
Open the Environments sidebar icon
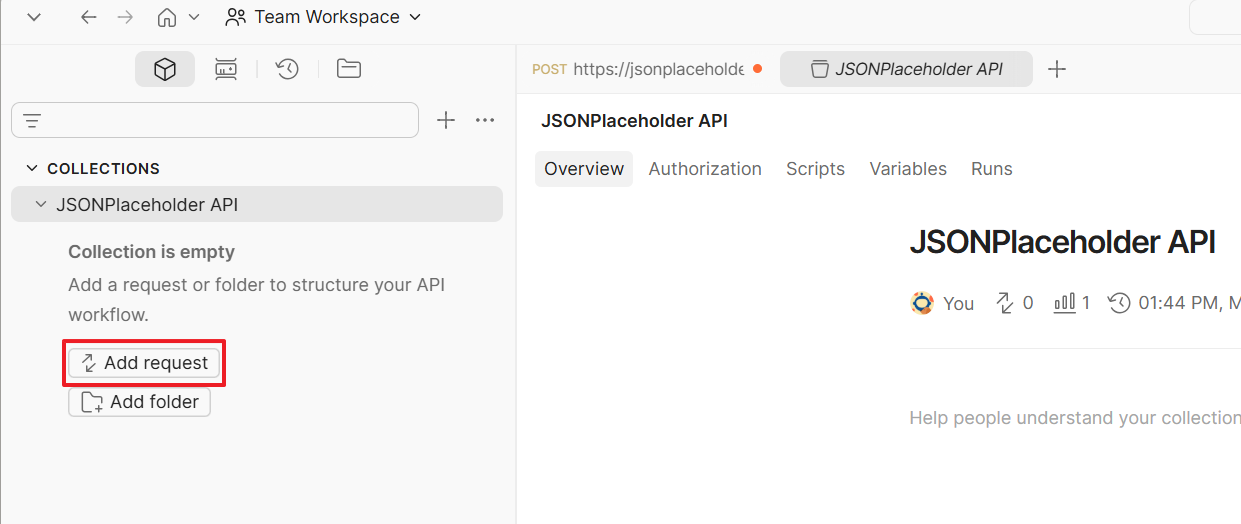pyautogui.click(x=226, y=69)
